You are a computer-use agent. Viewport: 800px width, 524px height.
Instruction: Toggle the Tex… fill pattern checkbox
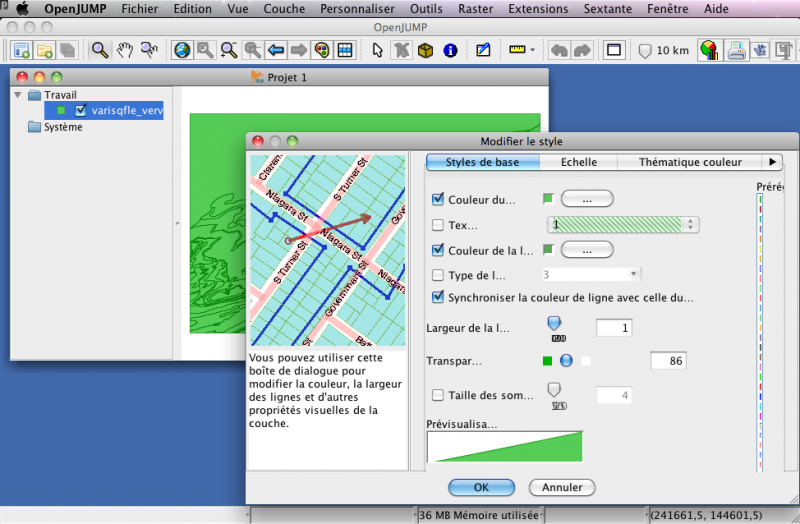pyautogui.click(x=437, y=225)
